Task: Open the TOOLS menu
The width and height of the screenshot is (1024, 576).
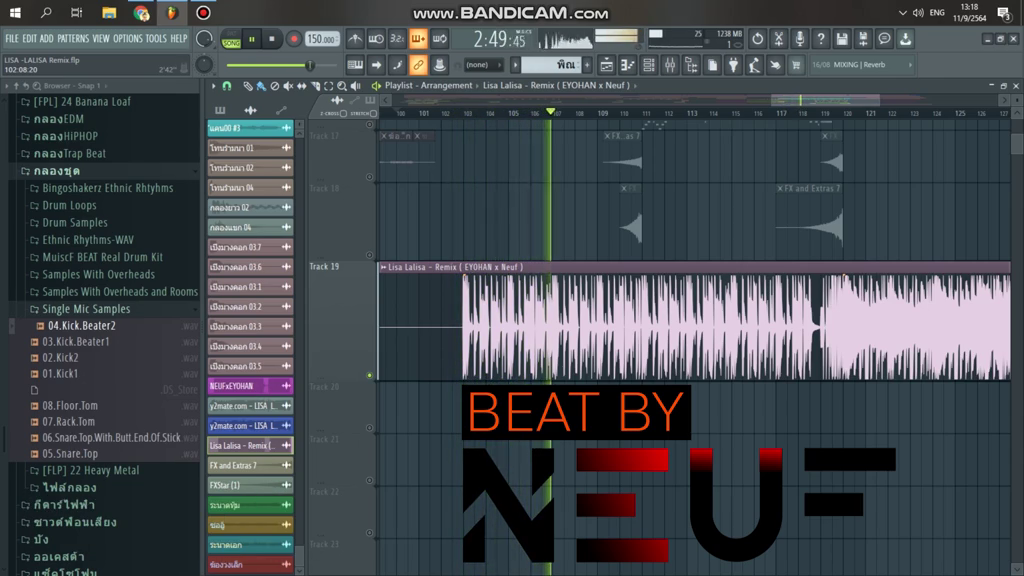Action: (x=155, y=39)
